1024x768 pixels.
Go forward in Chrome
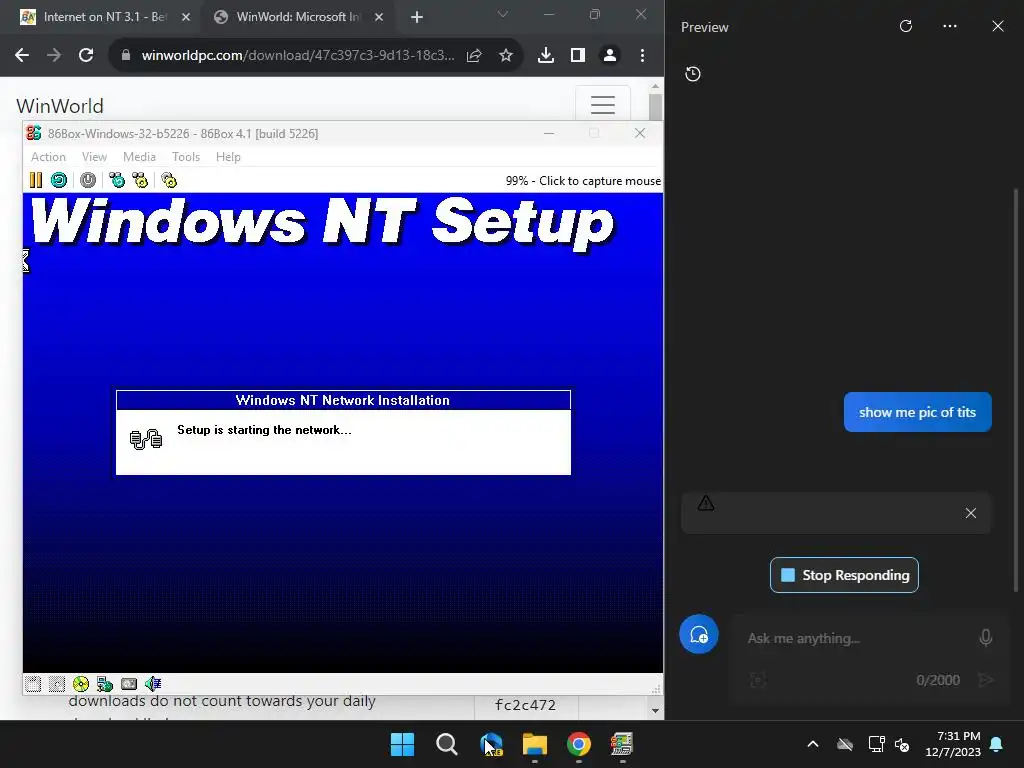point(54,56)
